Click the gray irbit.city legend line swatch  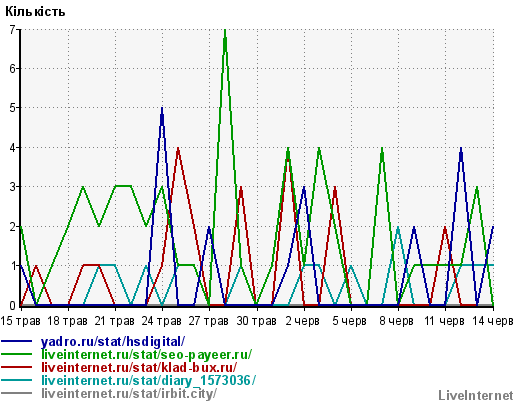pos(17,393)
